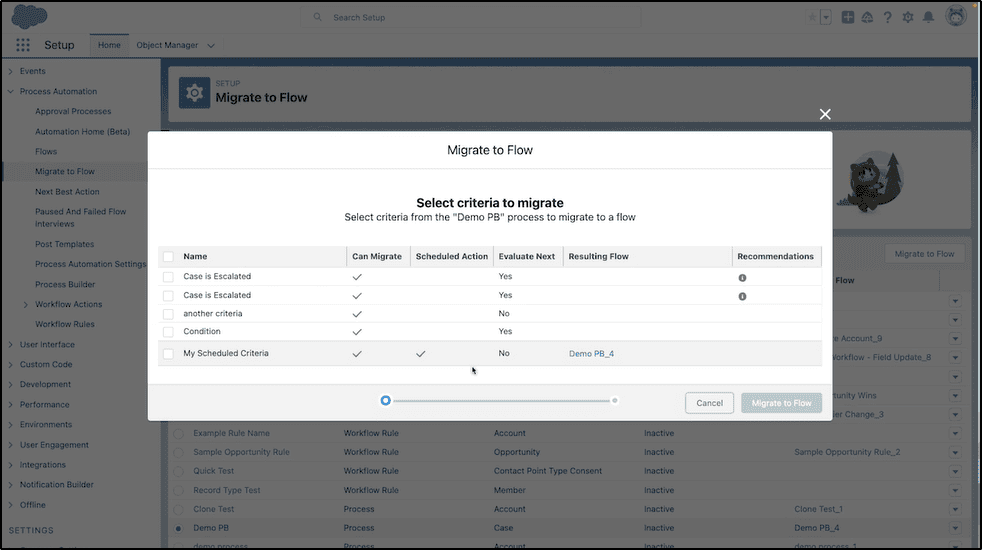The width and height of the screenshot is (982, 550).
Task: Click second Case is Escalated recommendation info icon
Action: pyautogui.click(x=742, y=296)
